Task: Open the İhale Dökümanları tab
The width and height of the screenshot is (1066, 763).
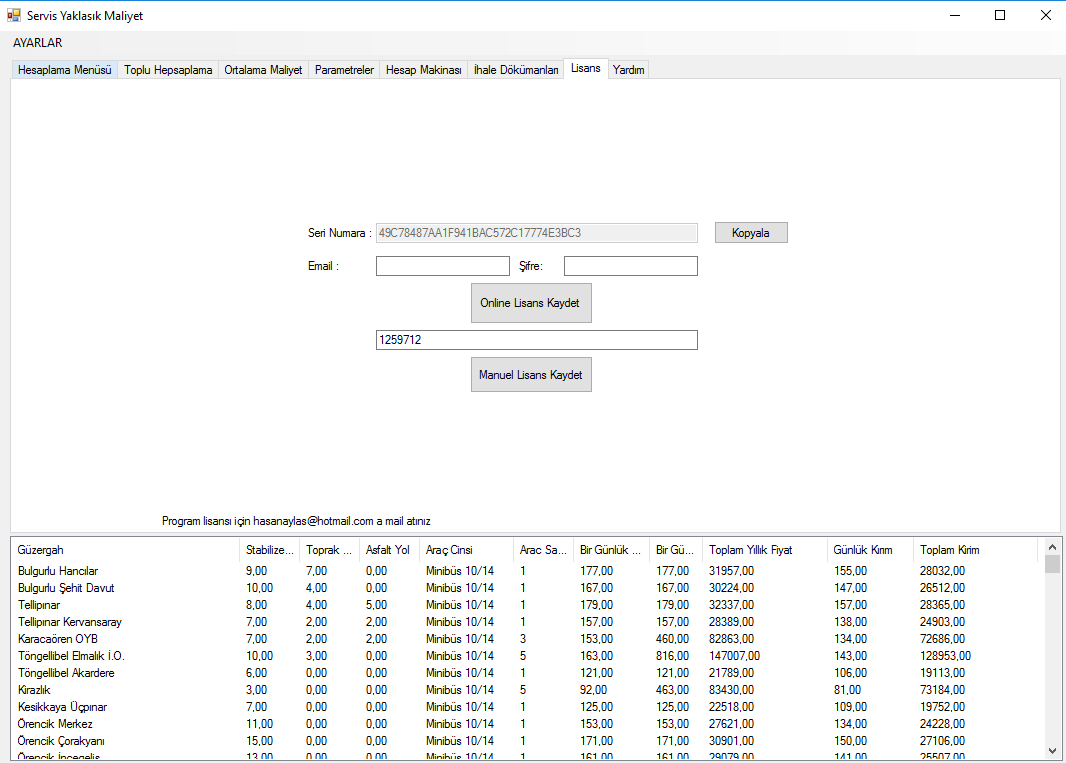Action: pyautogui.click(x=516, y=70)
